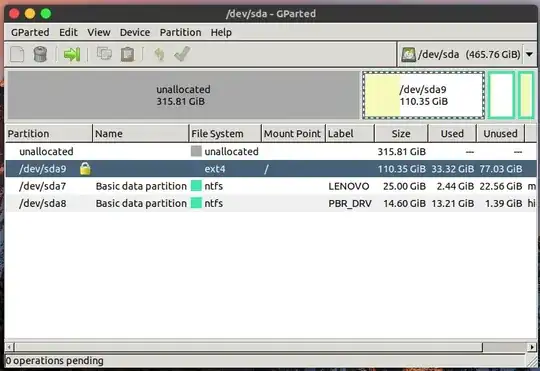The height and width of the screenshot is (371, 540).
Task: Select the unallocated row in partition list
Action: 271,152
